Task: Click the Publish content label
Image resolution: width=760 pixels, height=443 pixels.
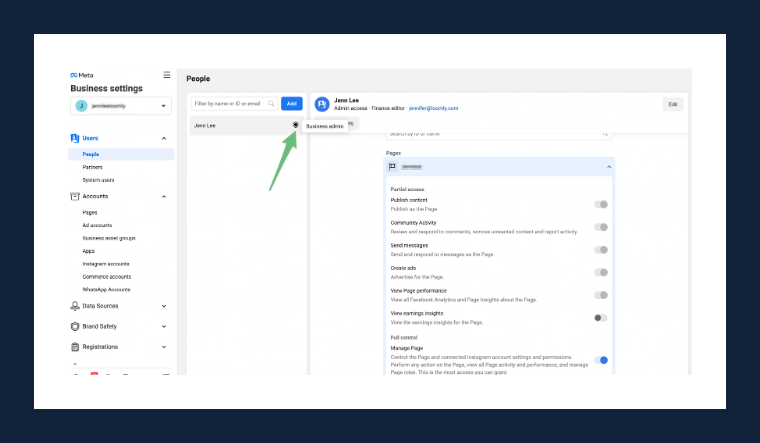Action: pos(409,200)
